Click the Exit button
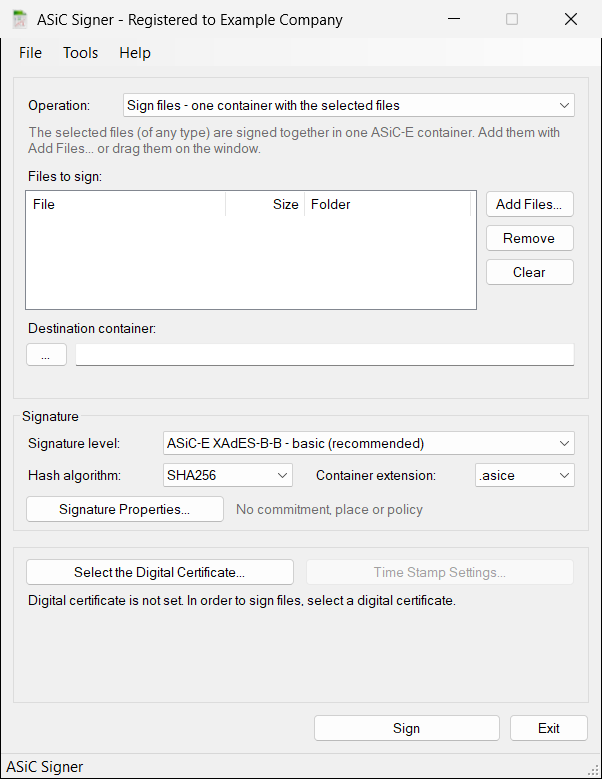This screenshot has width=602, height=779. [x=549, y=728]
